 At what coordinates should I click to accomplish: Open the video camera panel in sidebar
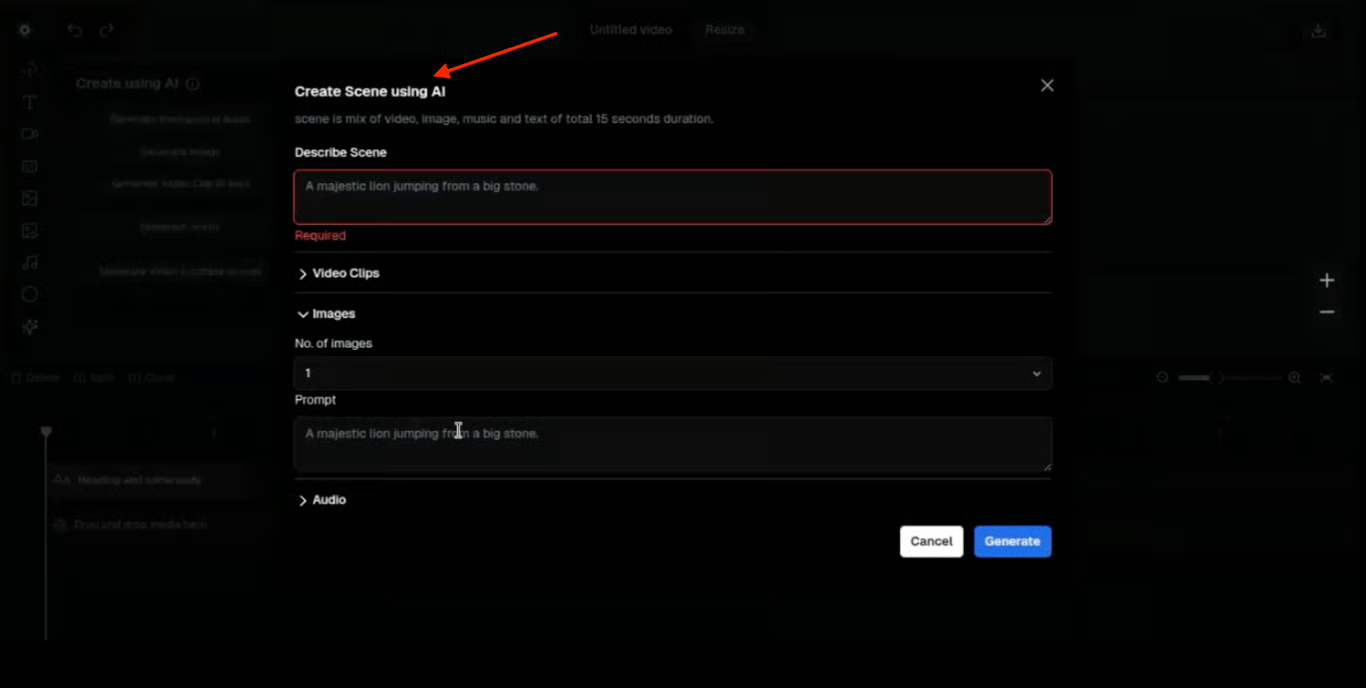click(30, 134)
